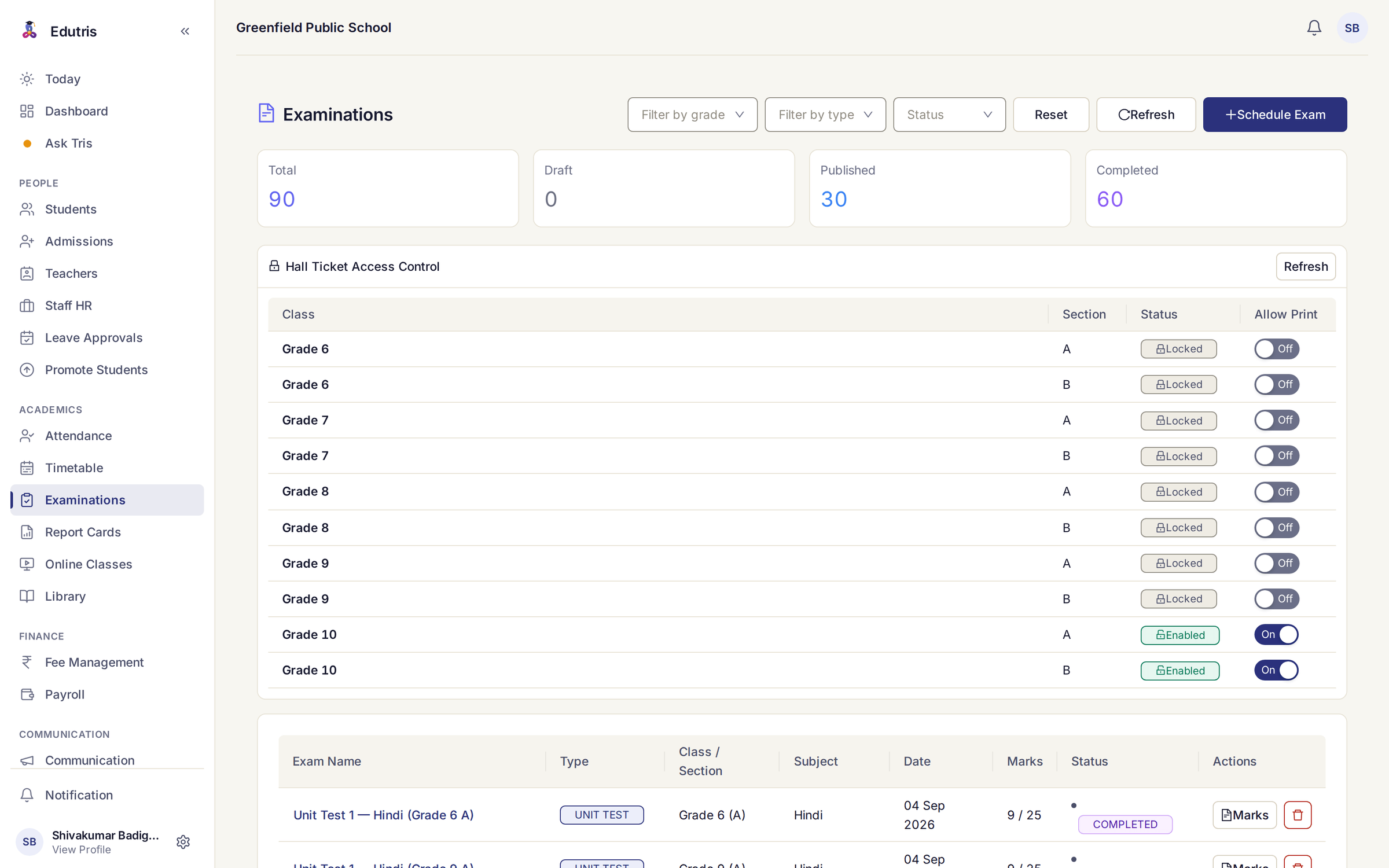1389x868 pixels.
Task: Open the Filter by type dropdown
Action: 825,115
